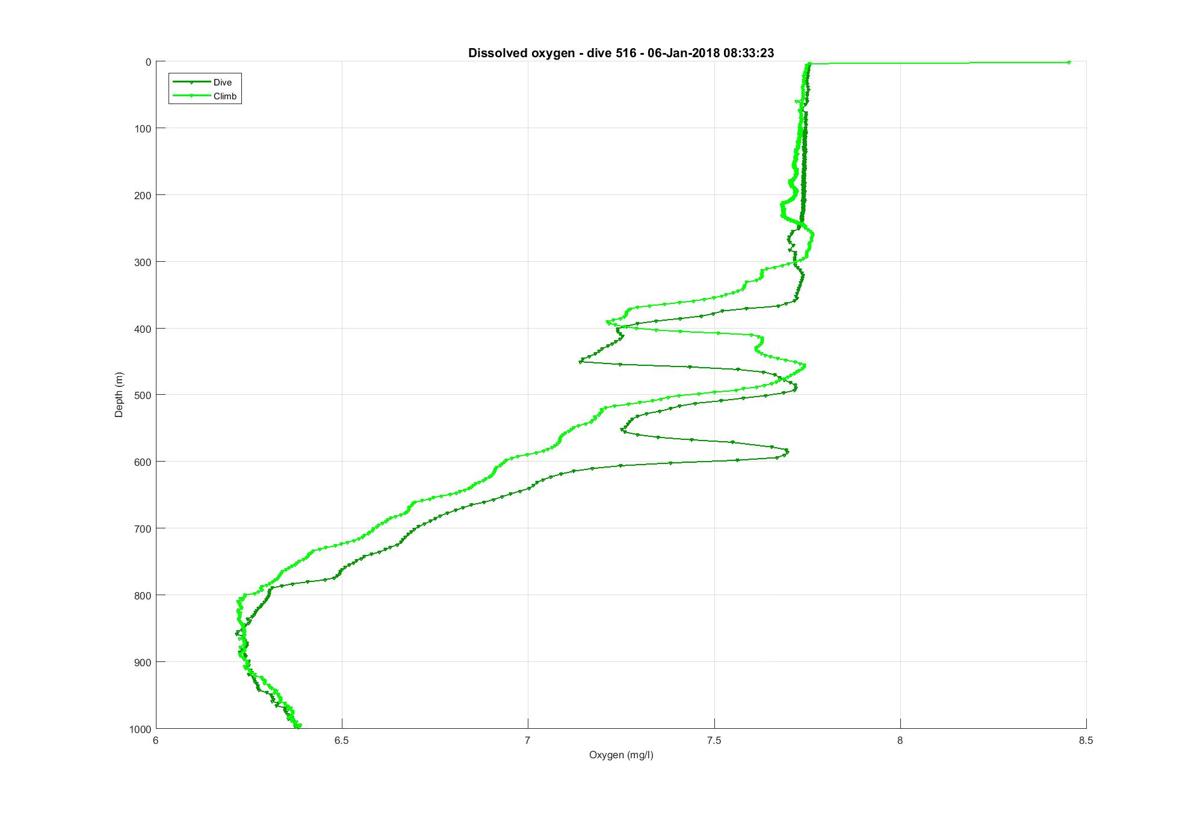Click y-axis tick label '400'
The width and height of the screenshot is (1200, 818).
[x=142, y=328]
